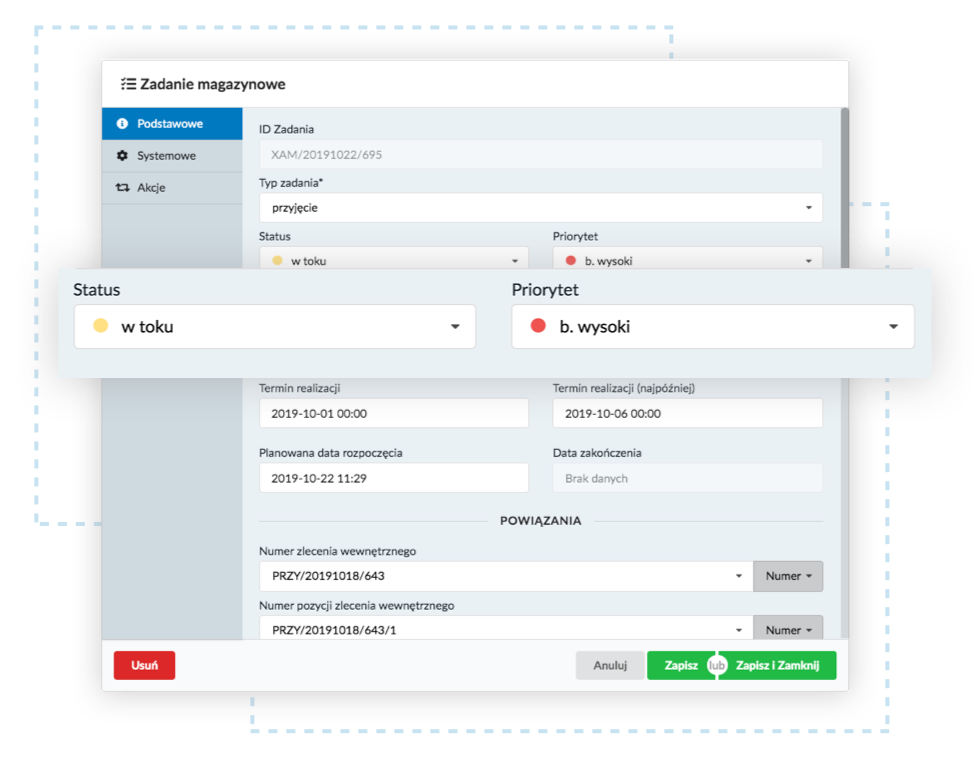
Task: Click the red Usuń button
Action: click(x=144, y=666)
